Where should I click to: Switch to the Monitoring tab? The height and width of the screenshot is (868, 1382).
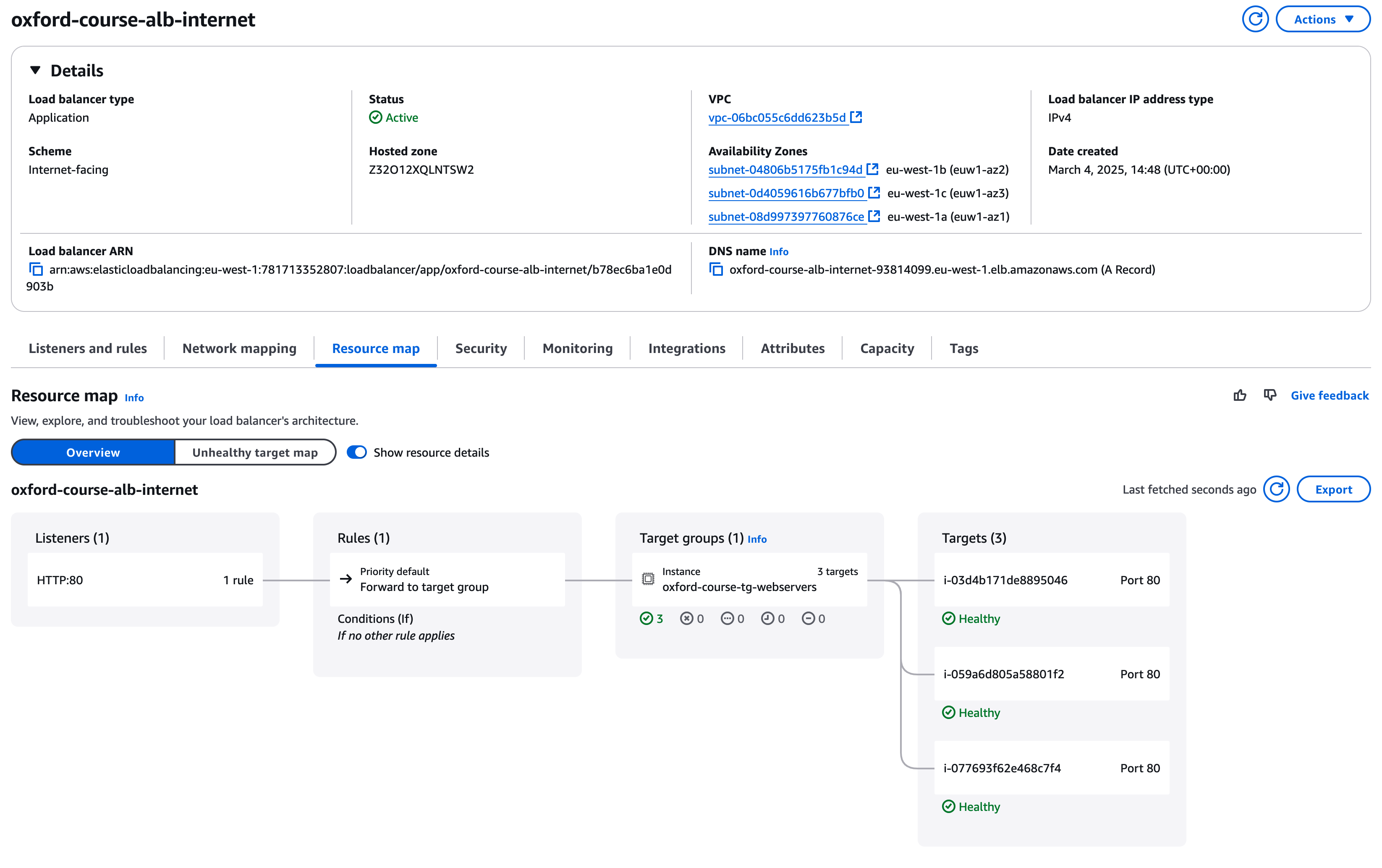tap(577, 348)
